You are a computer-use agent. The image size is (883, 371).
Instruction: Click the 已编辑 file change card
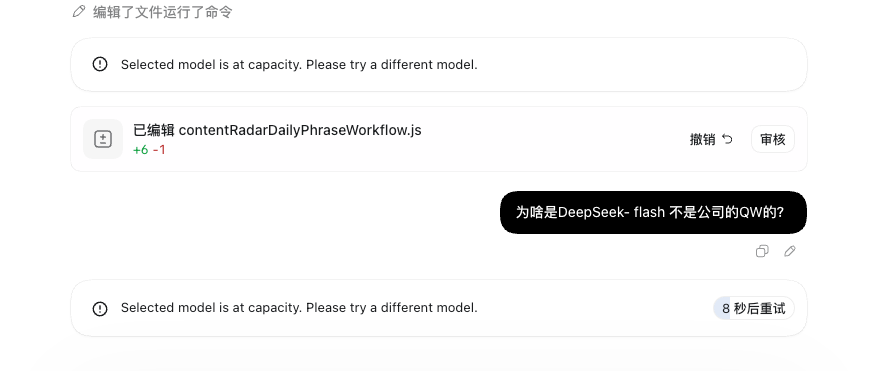tap(439, 139)
